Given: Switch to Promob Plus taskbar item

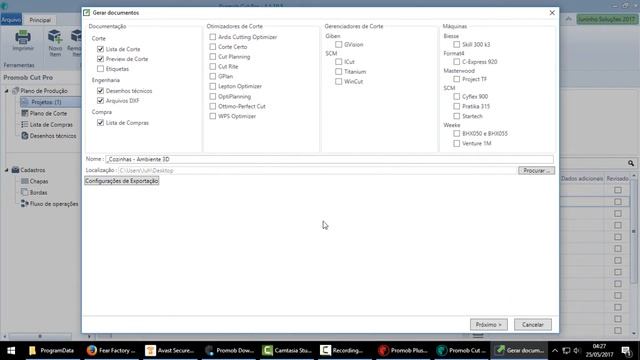Looking at the screenshot, I should coord(403,350).
